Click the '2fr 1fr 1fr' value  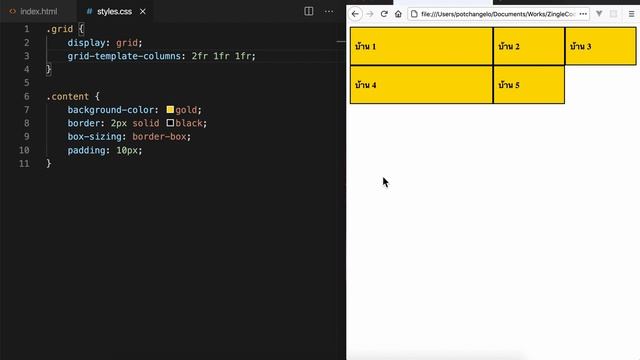[x=221, y=56]
